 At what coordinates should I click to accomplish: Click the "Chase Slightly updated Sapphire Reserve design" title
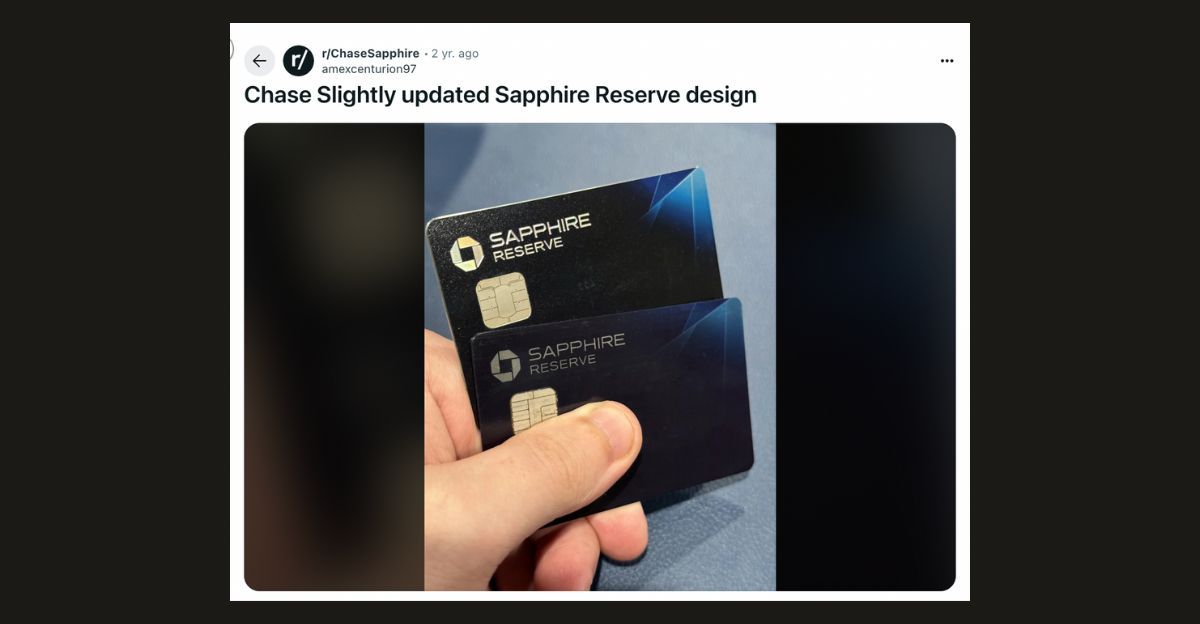click(500, 95)
